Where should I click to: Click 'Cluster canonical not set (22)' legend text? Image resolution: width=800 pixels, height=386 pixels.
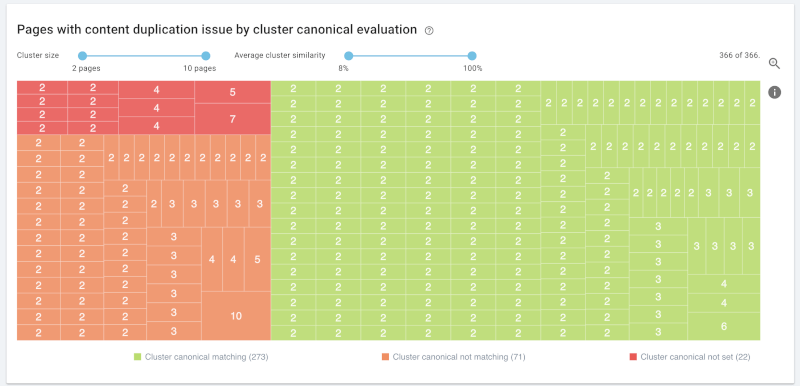[695, 357]
